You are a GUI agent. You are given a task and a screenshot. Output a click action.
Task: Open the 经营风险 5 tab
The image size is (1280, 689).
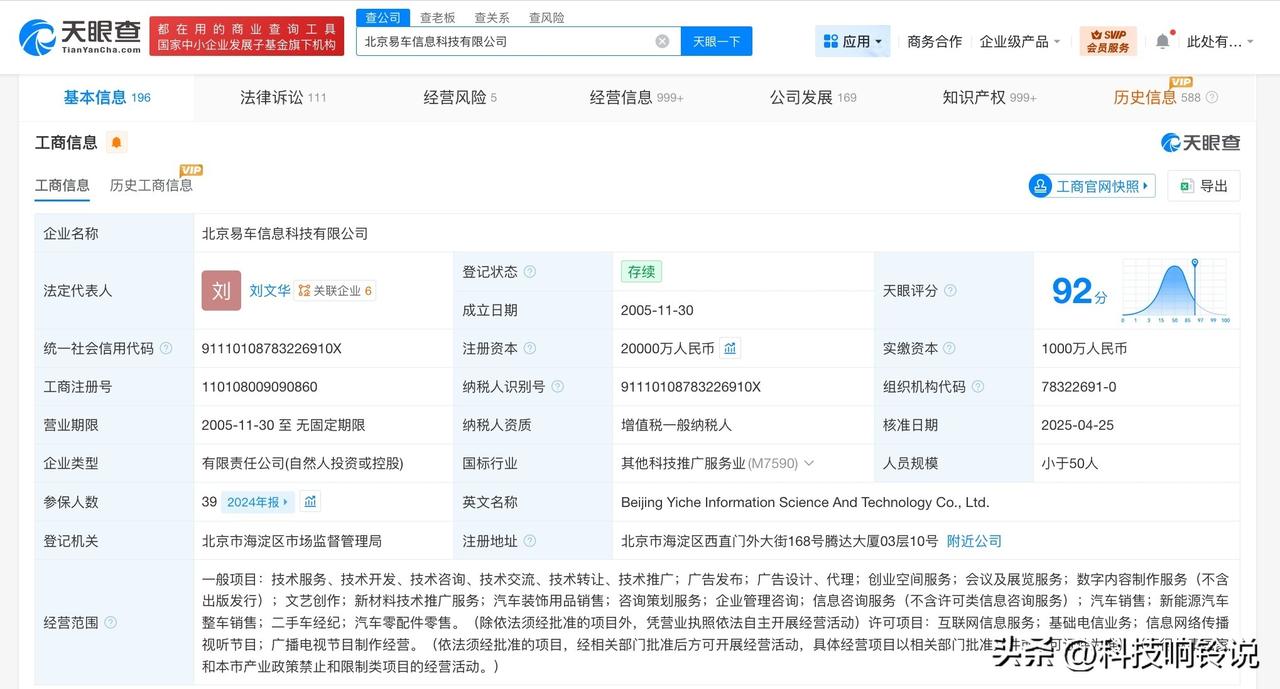click(x=460, y=98)
